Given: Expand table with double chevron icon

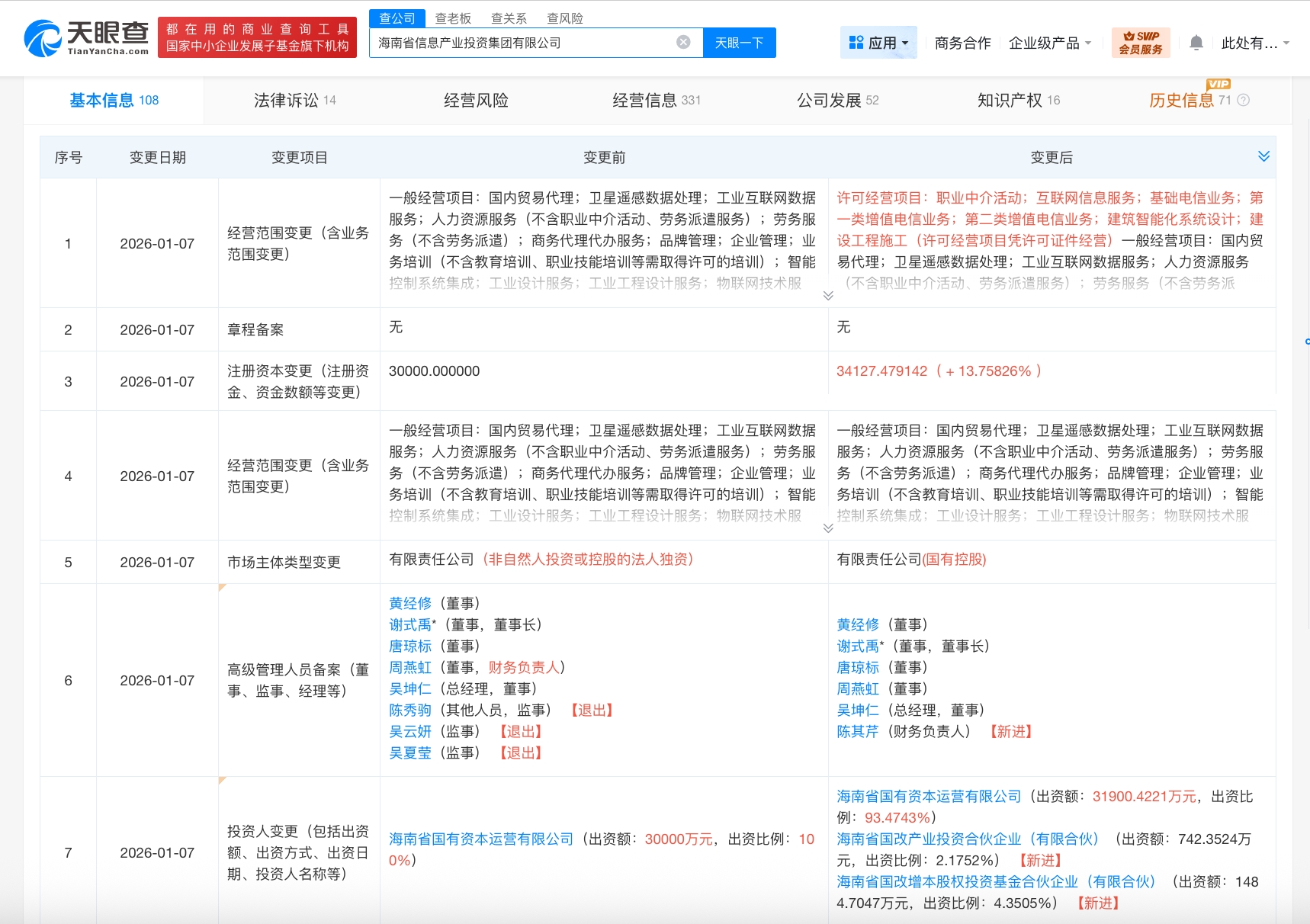Looking at the screenshot, I should (x=1263, y=156).
